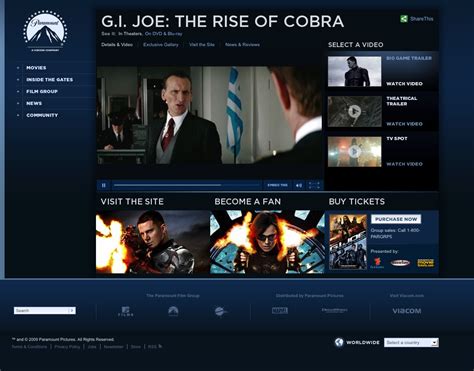Viewport: 474px width, 371px height.
Task: Open fullscreen via the expand arrows icon
Action: (314, 185)
